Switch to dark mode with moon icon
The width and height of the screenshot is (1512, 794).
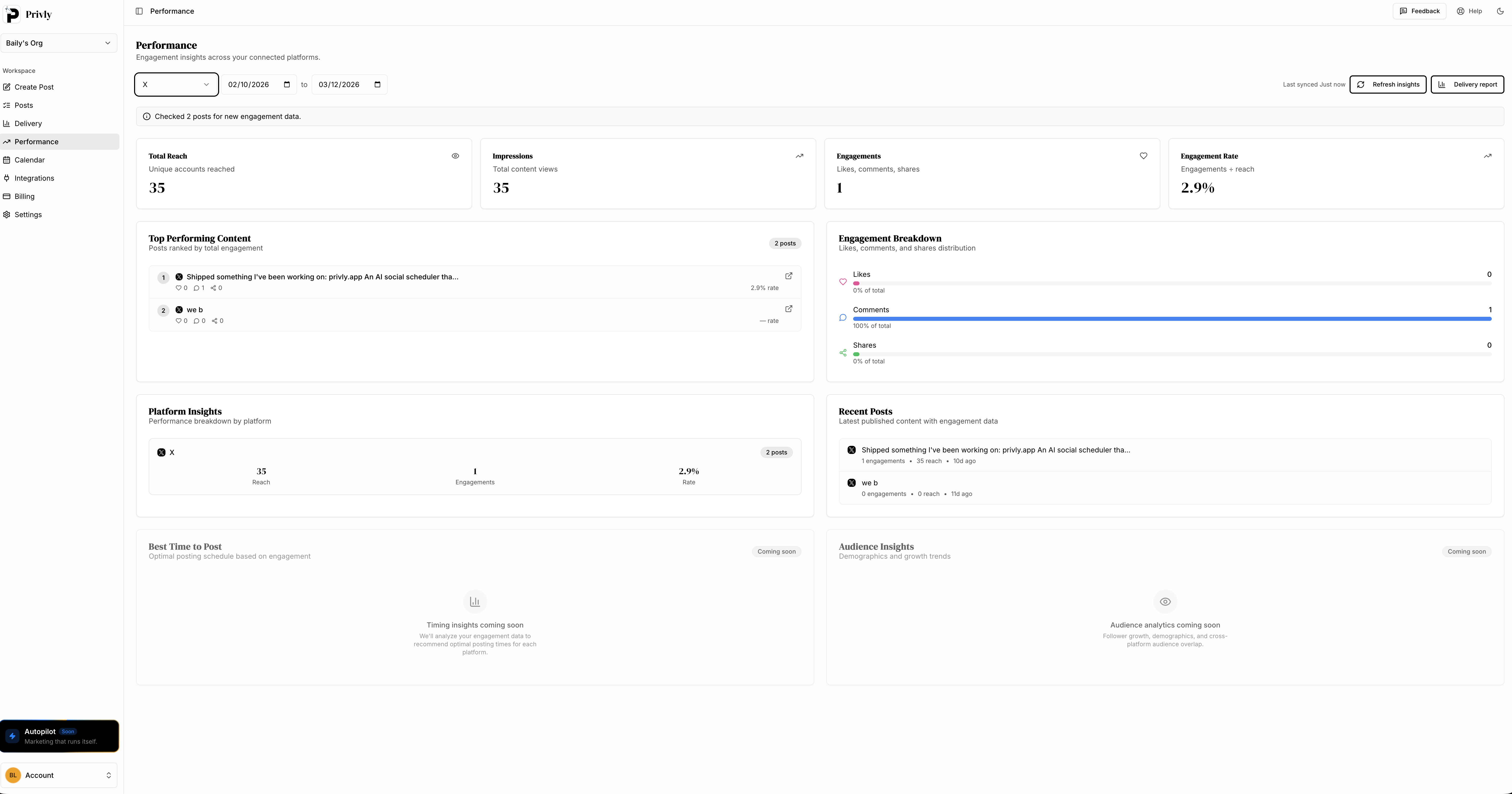point(1500,11)
